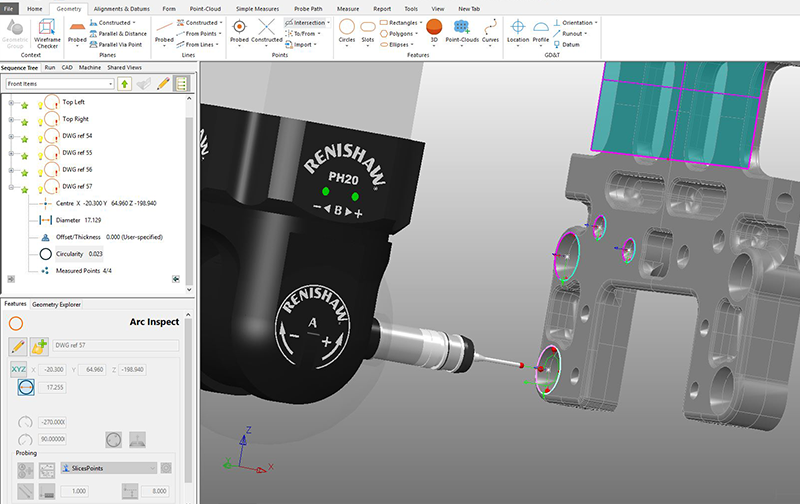
Task: Open the Wireframe Checker tool
Action: (47, 34)
